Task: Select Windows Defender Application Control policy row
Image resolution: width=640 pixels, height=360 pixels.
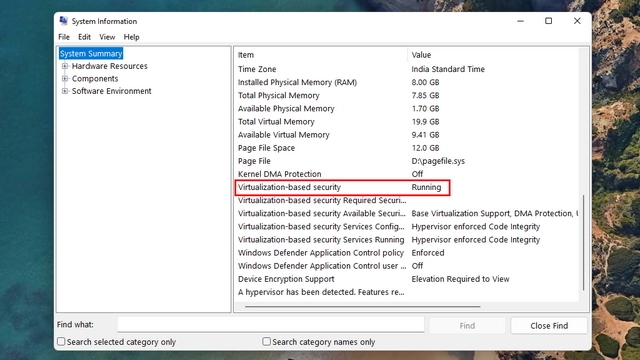Action: [x=407, y=253]
